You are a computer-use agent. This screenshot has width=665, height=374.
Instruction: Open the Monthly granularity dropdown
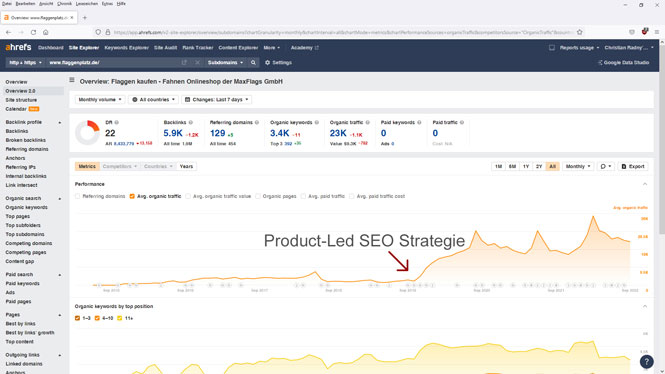click(x=578, y=166)
